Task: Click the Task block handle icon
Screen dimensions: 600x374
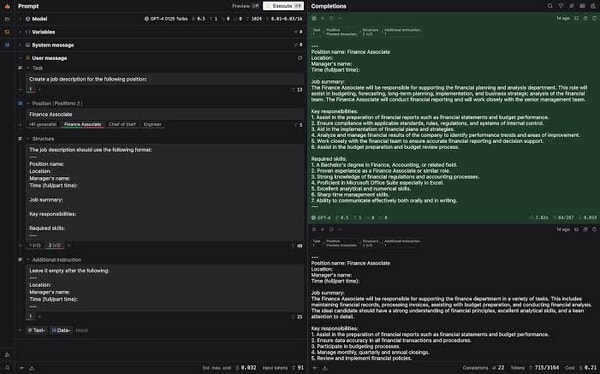Action: (20, 68)
